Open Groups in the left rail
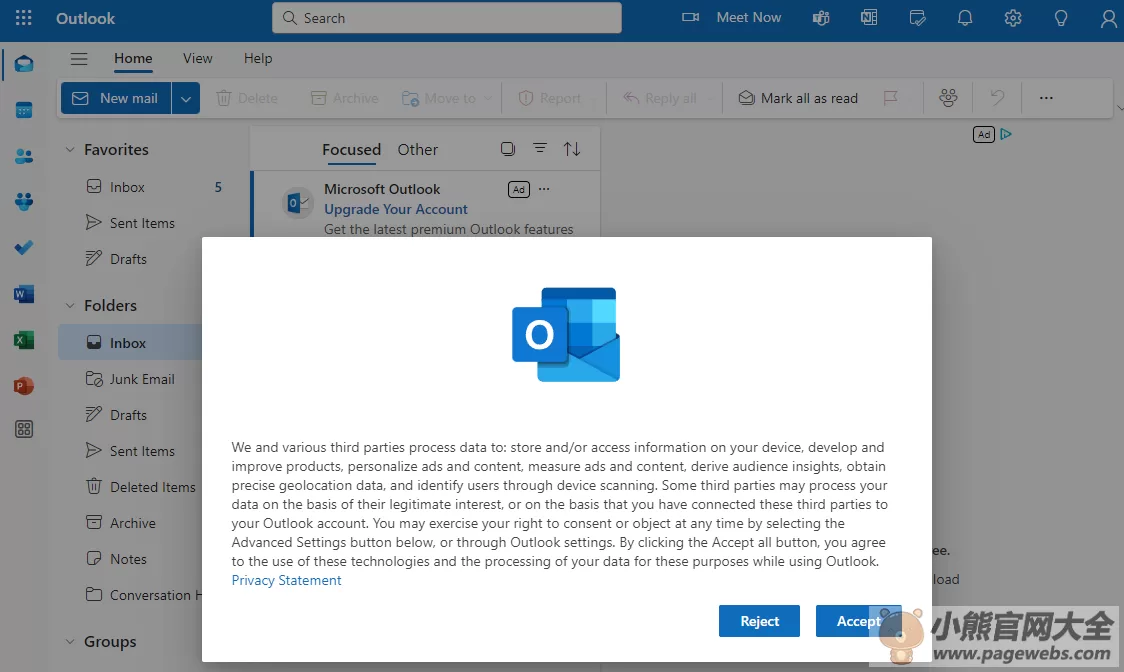Image resolution: width=1124 pixels, height=672 pixels. (x=24, y=202)
